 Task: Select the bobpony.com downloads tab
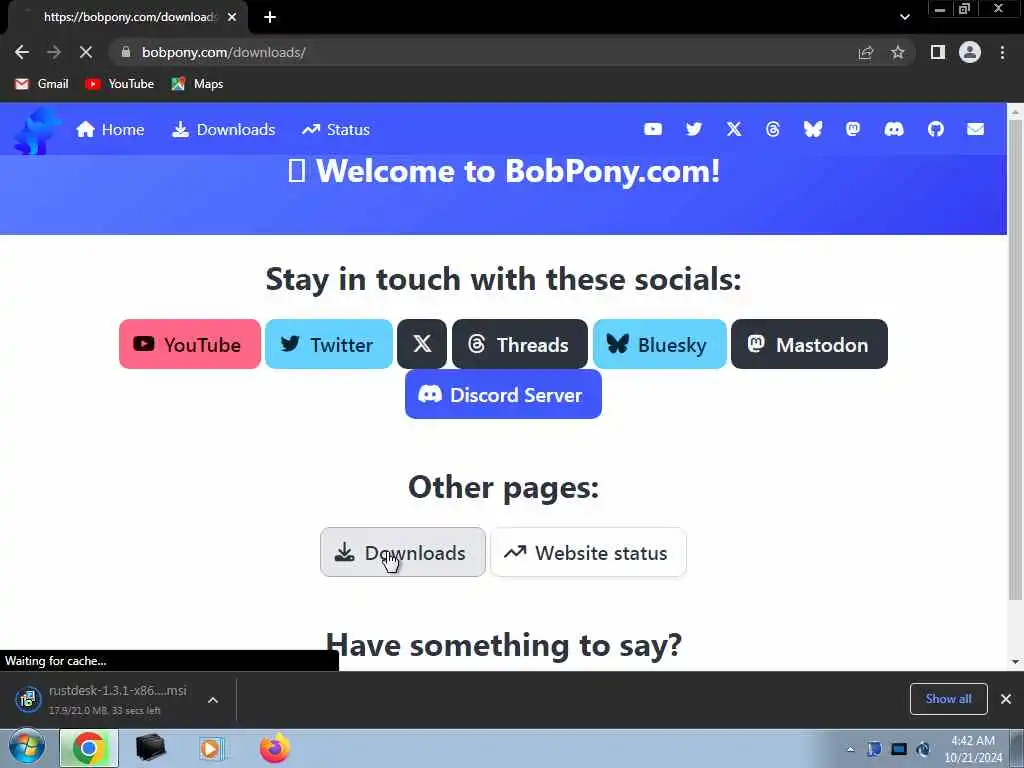click(127, 18)
